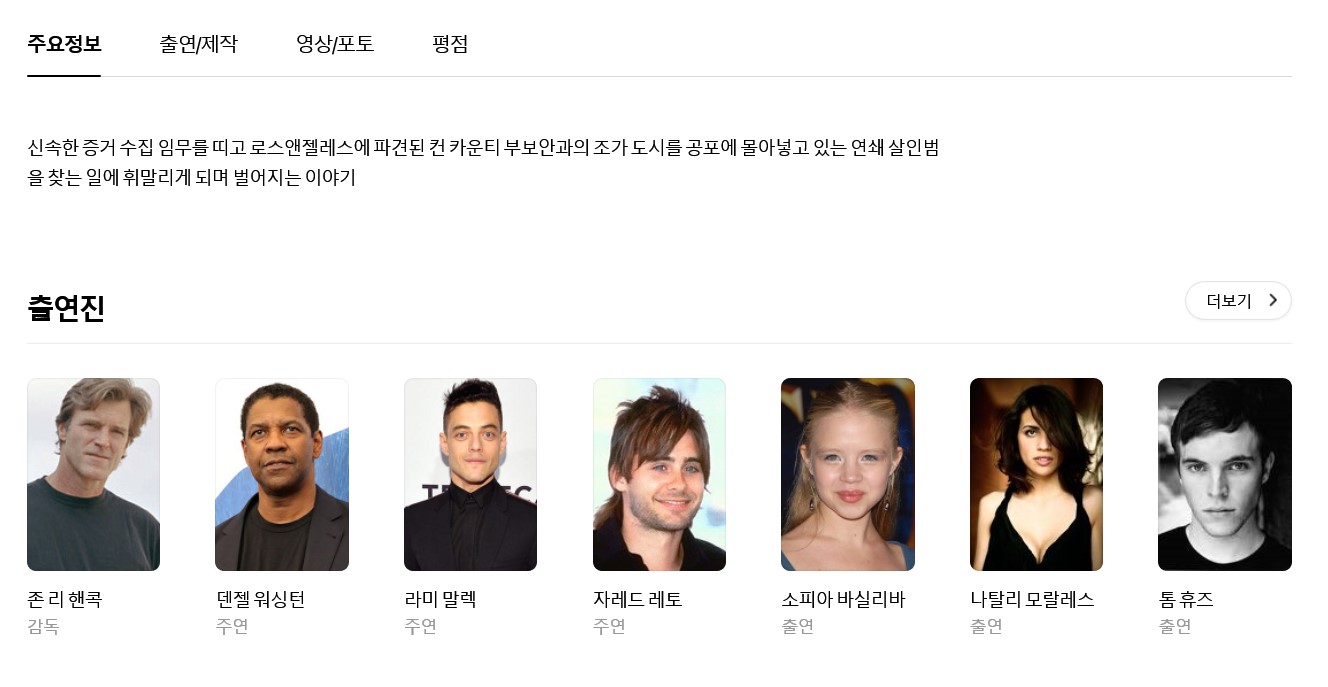Click 자레드 레토's portrait image

tap(659, 474)
